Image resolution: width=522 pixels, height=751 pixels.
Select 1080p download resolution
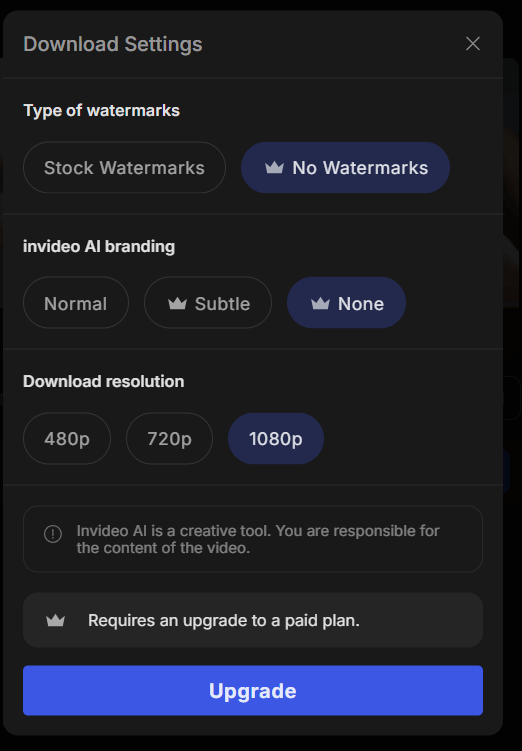tap(276, 438)
